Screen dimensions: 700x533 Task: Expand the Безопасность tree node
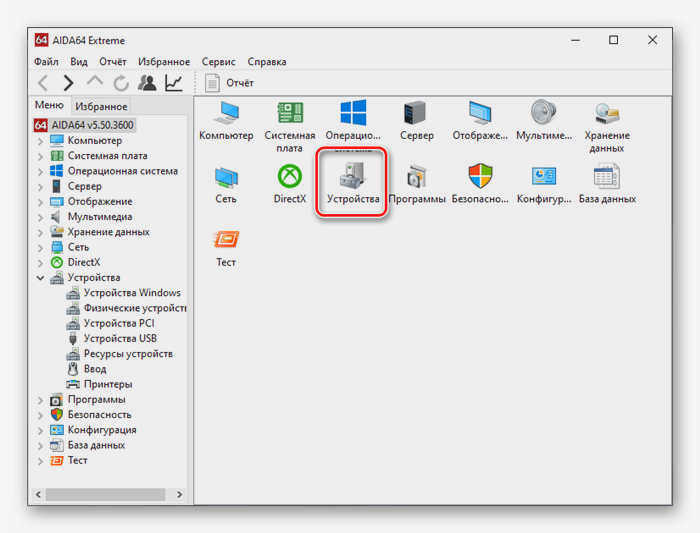[x=41, y=415]
